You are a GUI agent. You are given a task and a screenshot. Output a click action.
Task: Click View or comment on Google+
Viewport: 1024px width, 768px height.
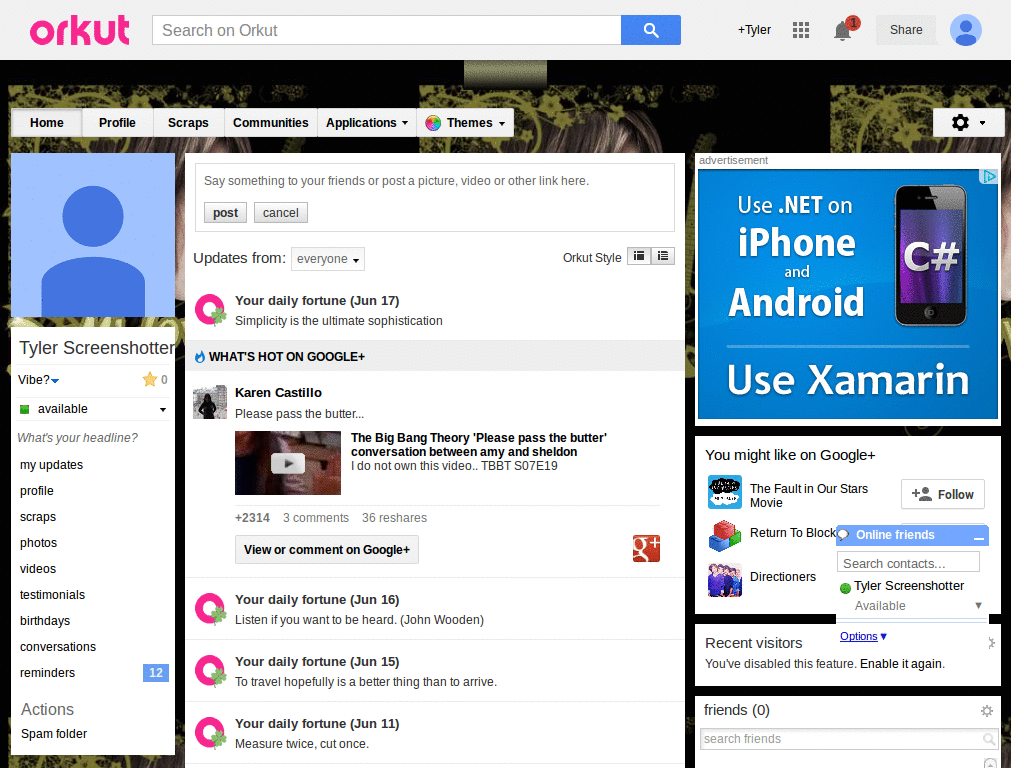click(x=327, y=550)
